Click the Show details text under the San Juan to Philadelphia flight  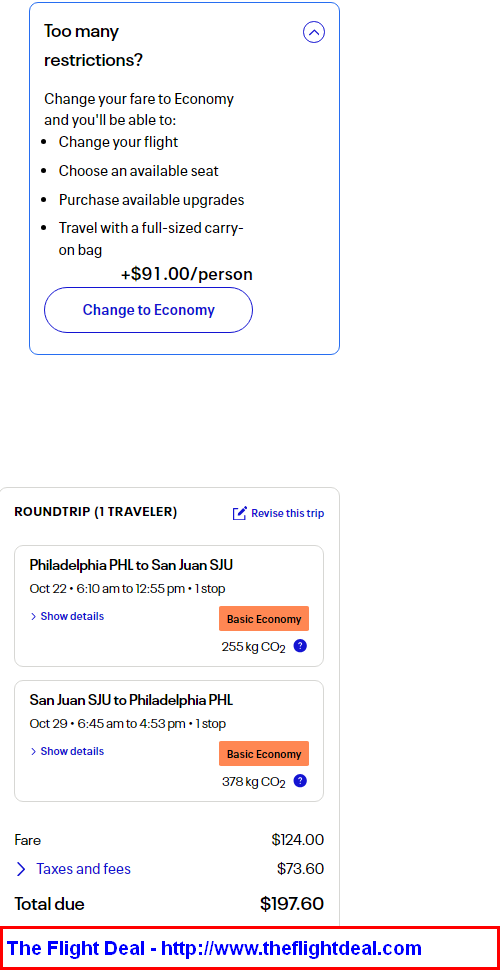tap(72, 751)
